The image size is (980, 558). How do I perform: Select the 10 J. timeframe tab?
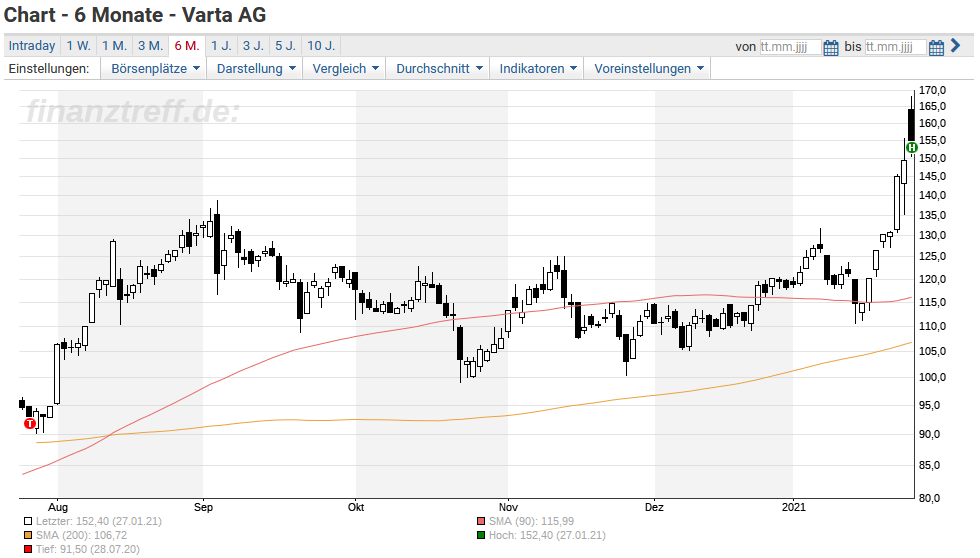tap(321, 46)
